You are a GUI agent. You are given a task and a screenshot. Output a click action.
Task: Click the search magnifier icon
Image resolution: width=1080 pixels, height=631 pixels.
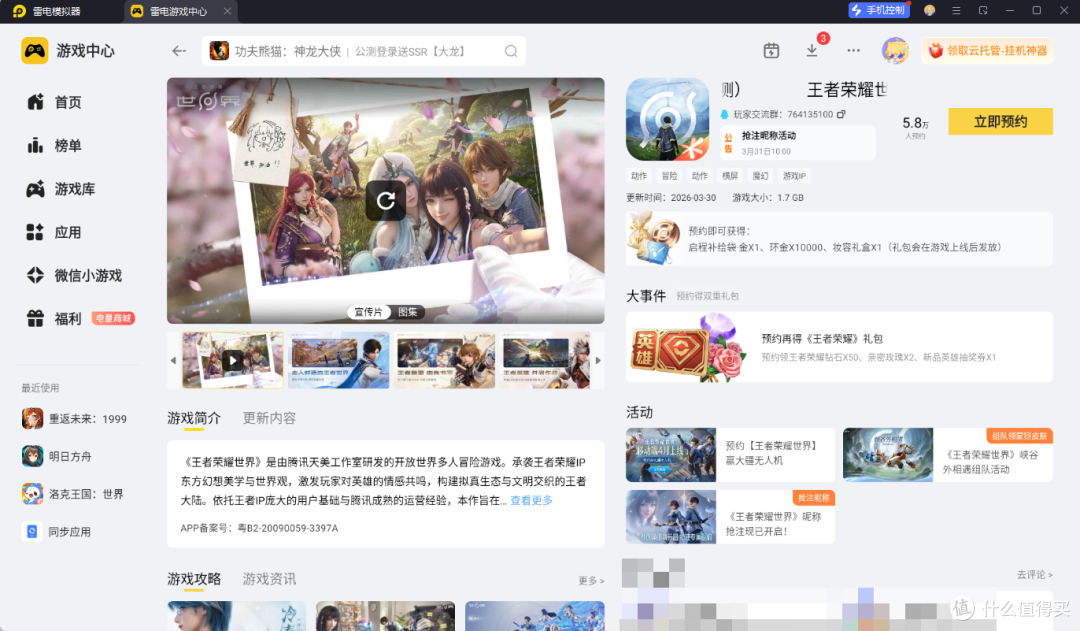pyautogui.click(x=510, y=51)
